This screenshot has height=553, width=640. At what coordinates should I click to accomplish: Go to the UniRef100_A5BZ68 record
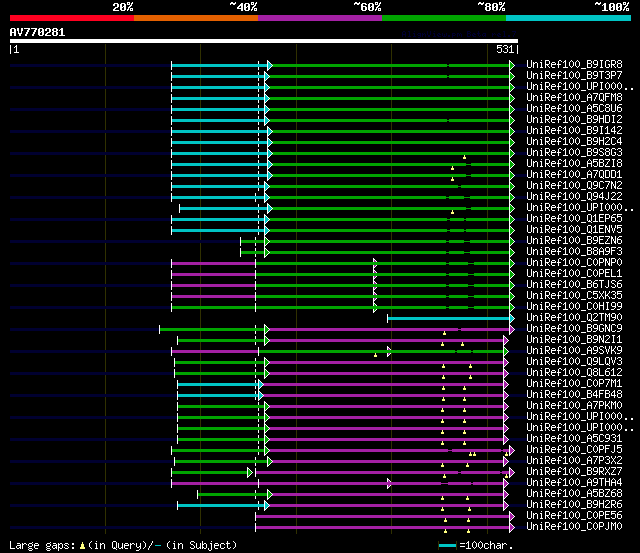tap(574, 494)
